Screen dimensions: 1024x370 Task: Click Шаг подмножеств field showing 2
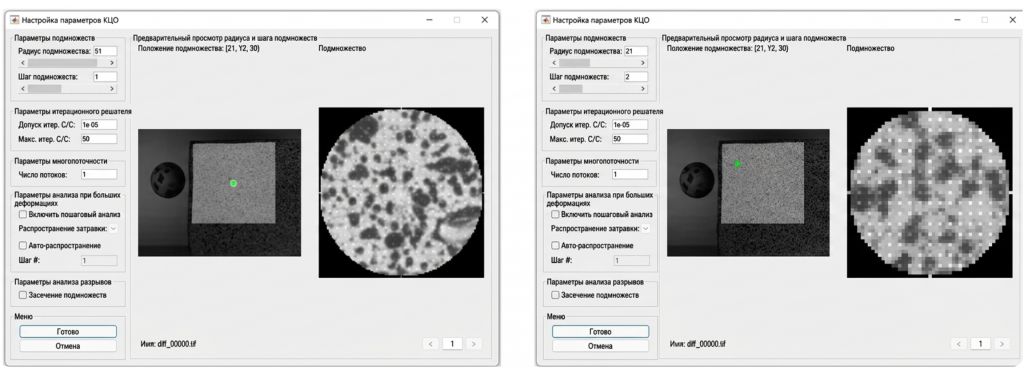[x=636, y=76]
